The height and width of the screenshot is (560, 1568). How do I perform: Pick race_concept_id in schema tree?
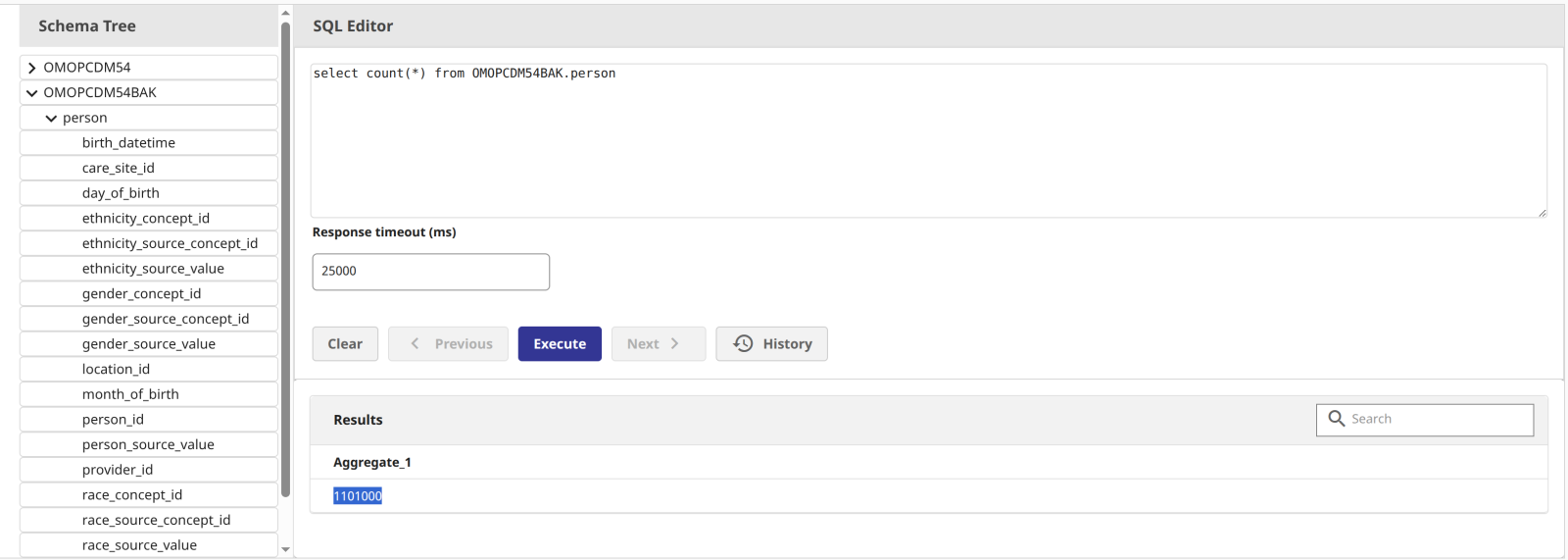132,495
